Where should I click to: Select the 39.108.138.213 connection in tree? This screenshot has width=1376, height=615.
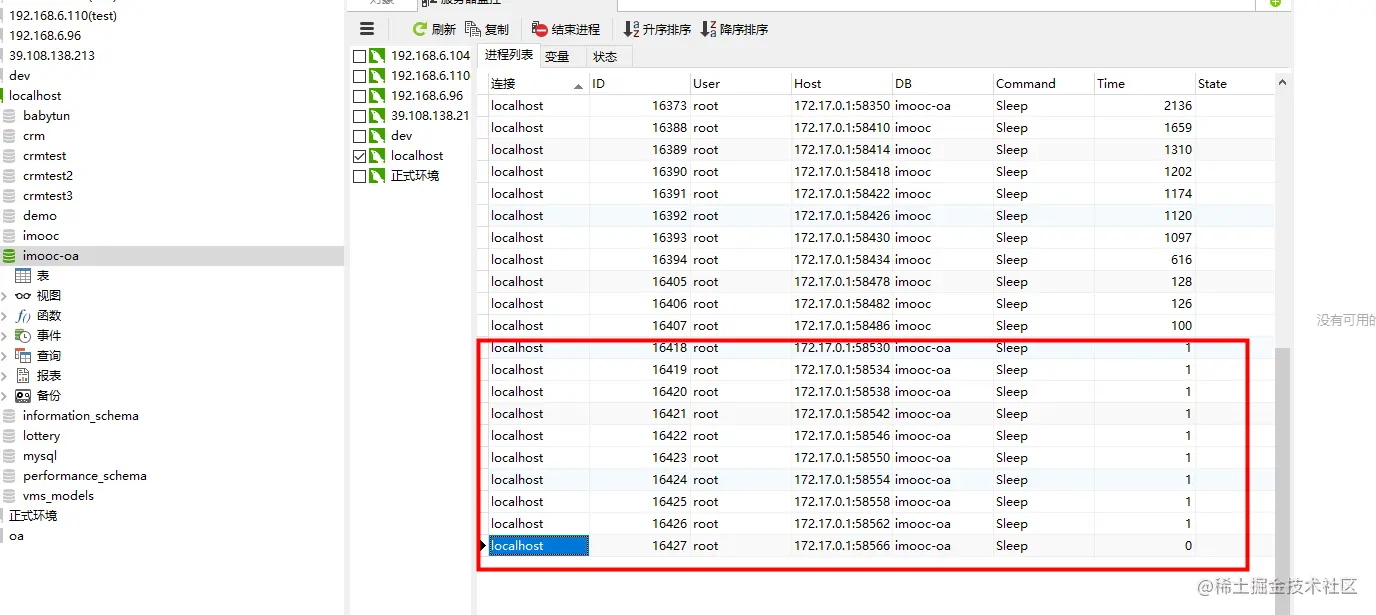[x=52, y=56]
